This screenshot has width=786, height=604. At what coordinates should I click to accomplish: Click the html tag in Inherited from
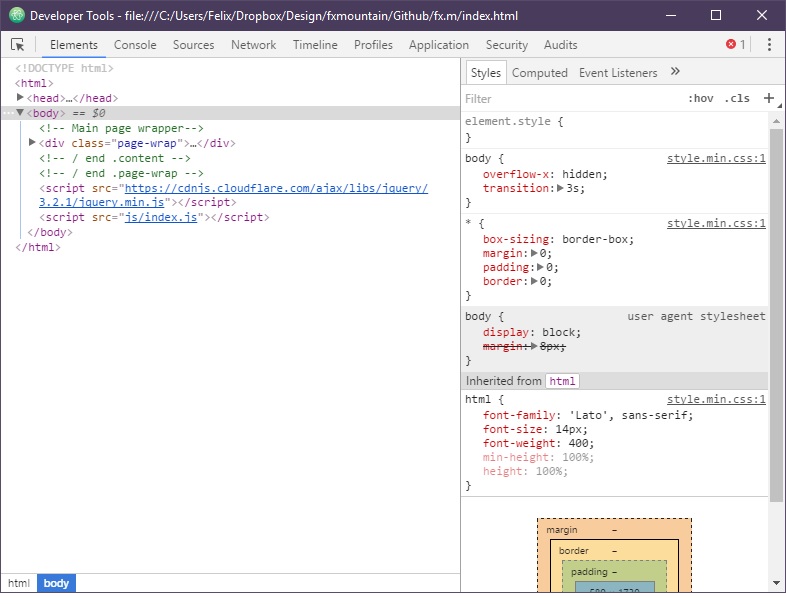pyautogui.click(x=562, y=381)
